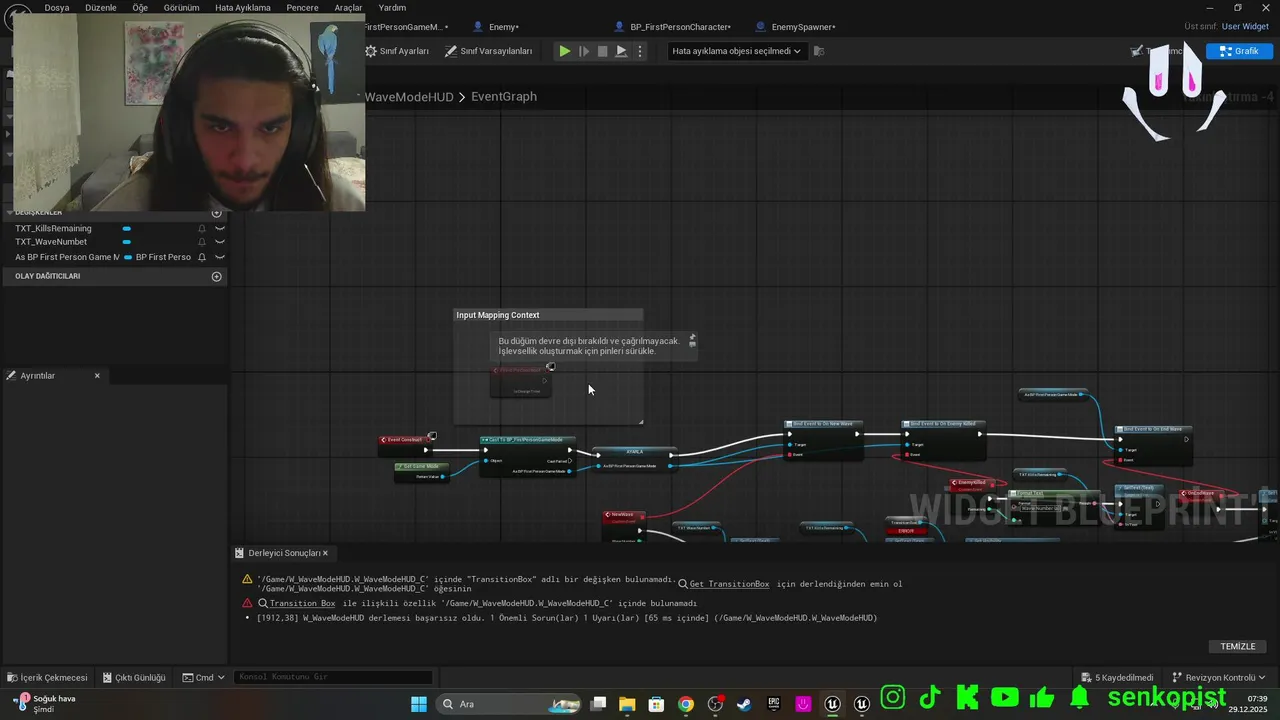Open the Yardım menu
Screen dimensions: 1280x720
click(x=392, y=7)
